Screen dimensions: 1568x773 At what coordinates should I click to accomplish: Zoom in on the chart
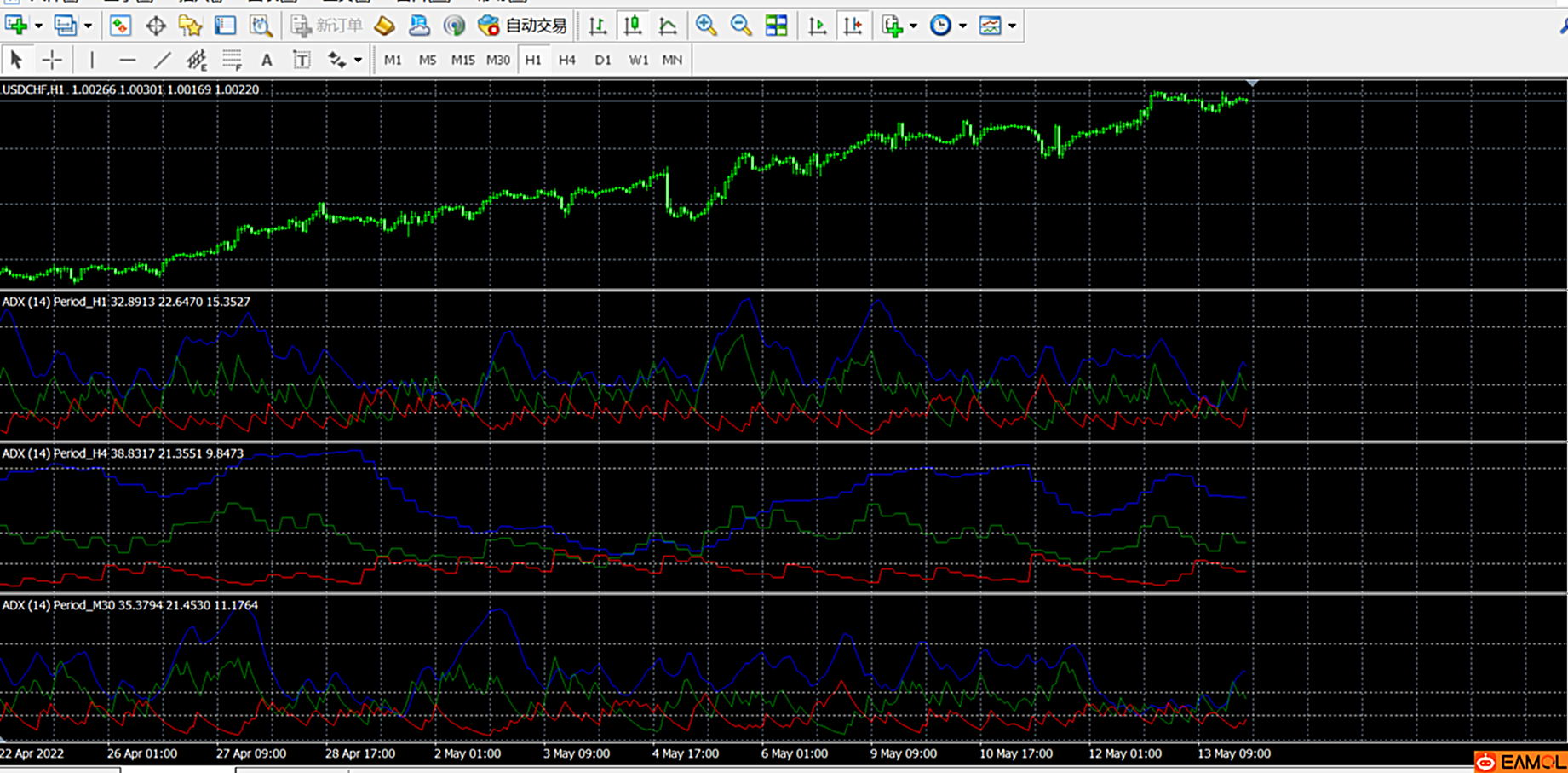[x=706, y=26]
